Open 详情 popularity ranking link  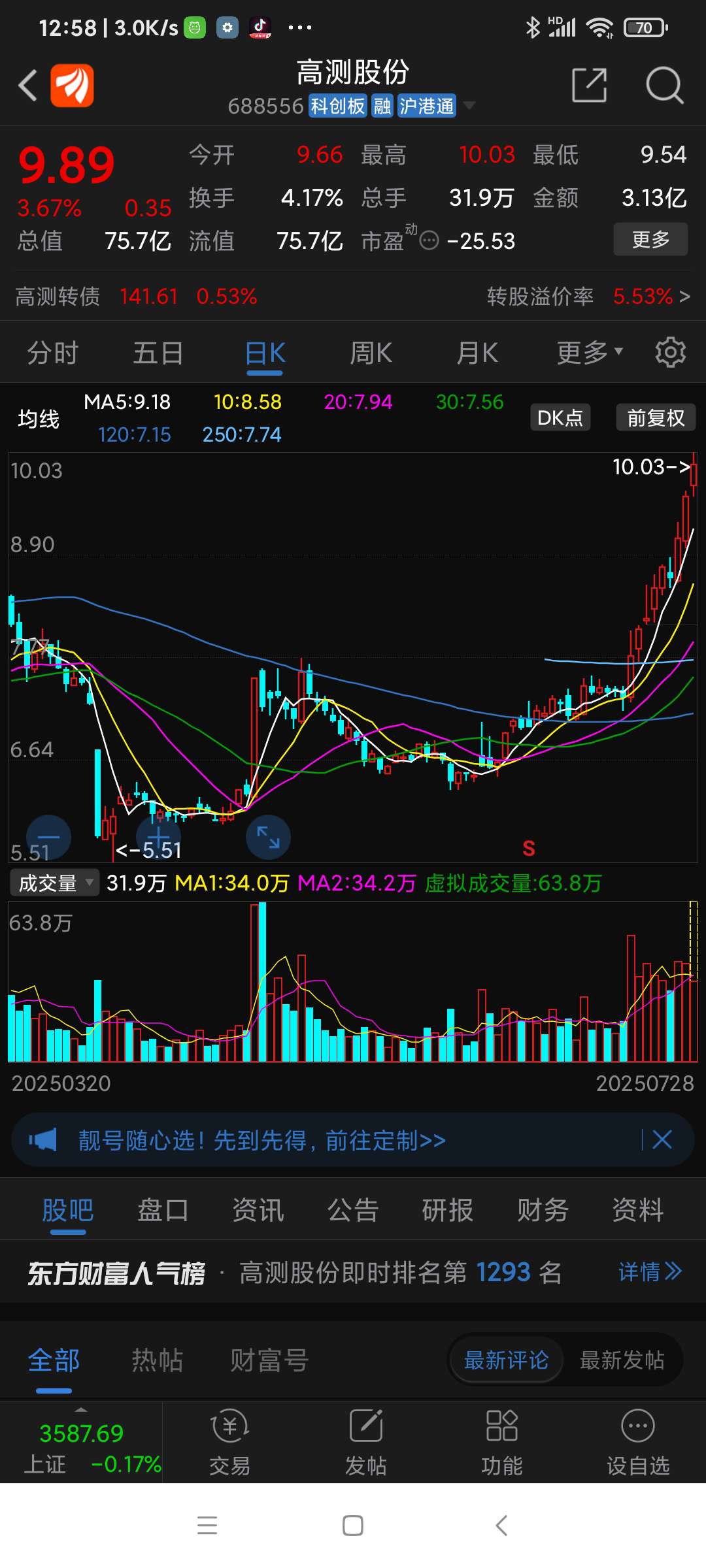(x=650, y=1271)
